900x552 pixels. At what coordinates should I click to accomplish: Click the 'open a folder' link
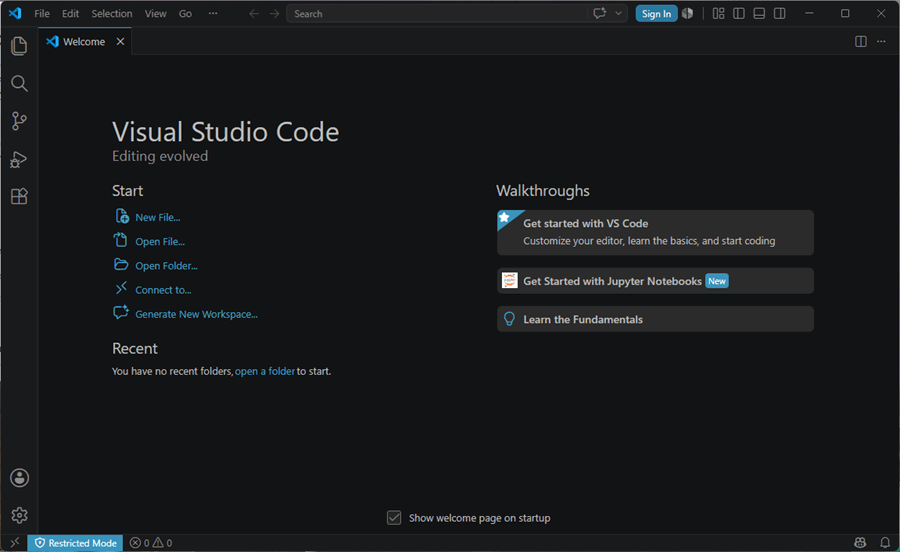(265, 371)
